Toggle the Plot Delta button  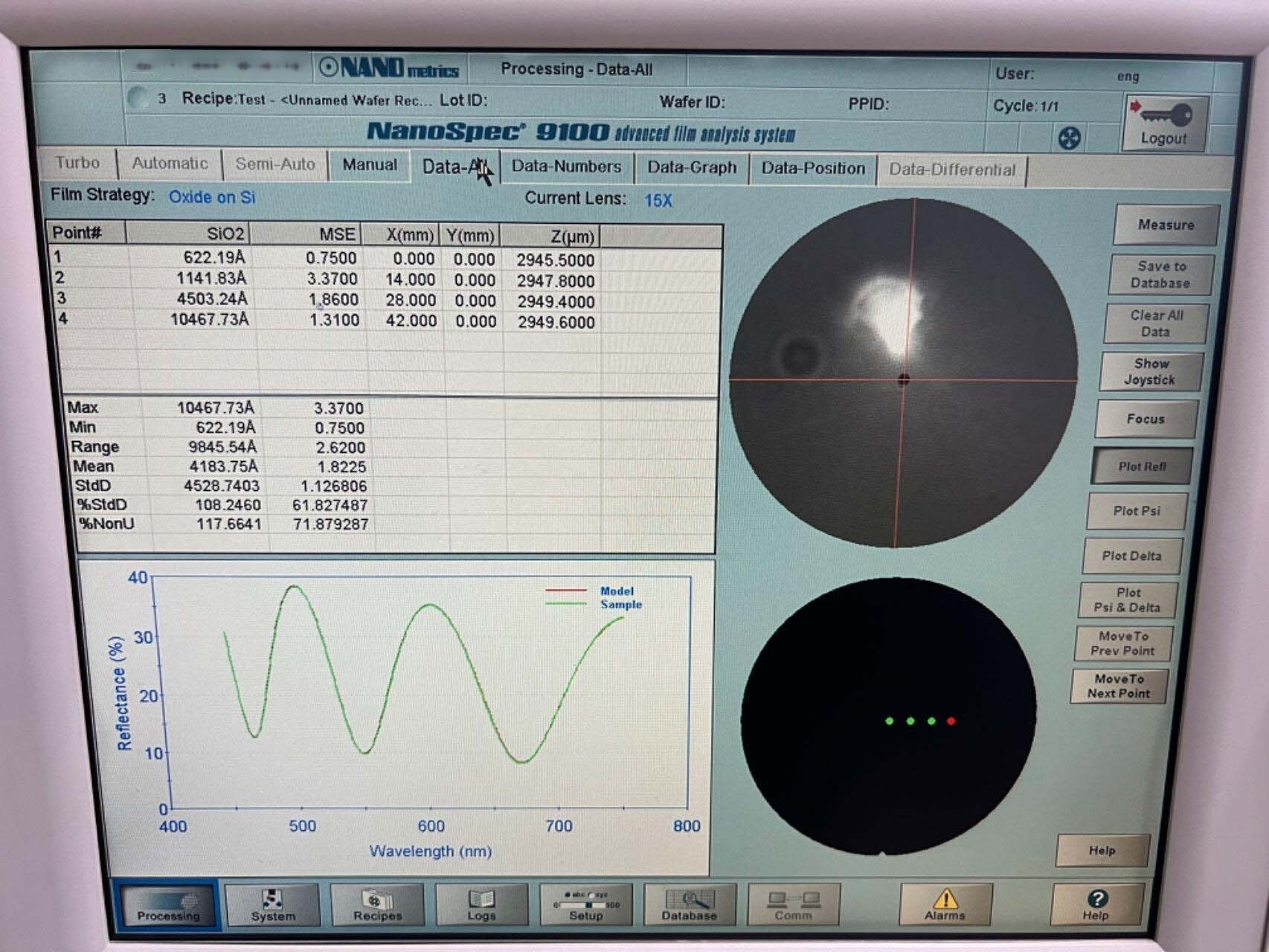pos(1131,556)
